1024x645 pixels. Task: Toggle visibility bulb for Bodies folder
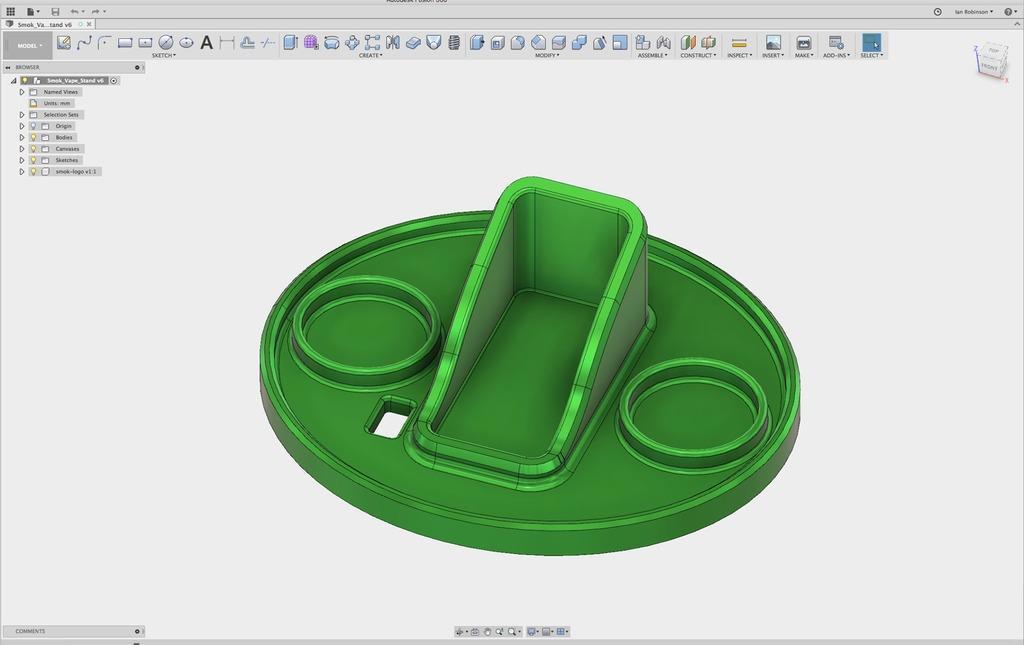(x=33, y=138)
